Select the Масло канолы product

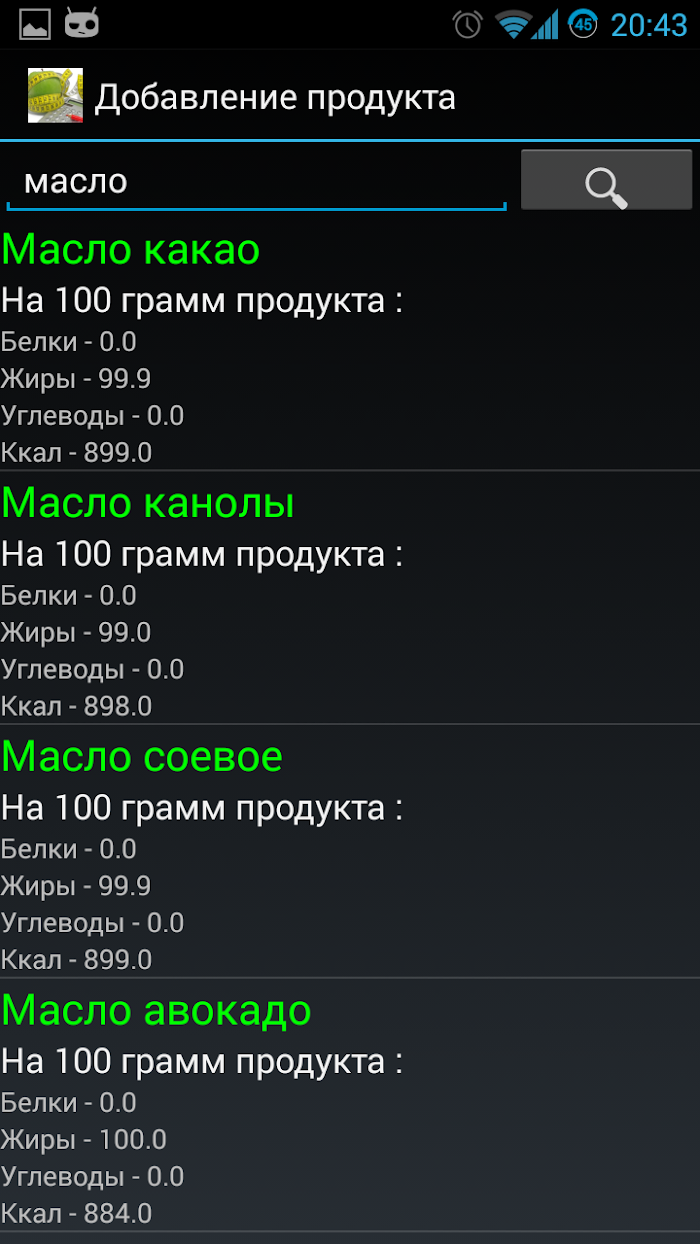point(350,598)
